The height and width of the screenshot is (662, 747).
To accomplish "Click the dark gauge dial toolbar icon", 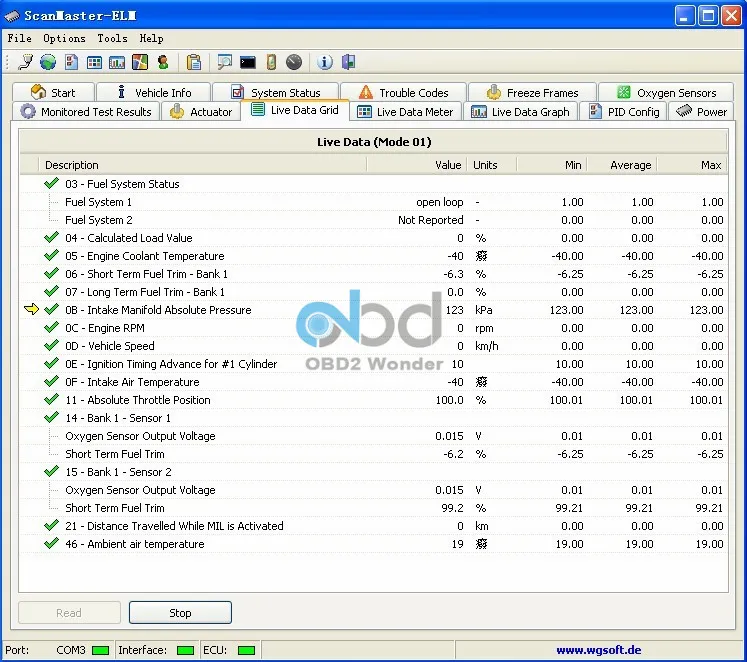I will tap(294, 62).
